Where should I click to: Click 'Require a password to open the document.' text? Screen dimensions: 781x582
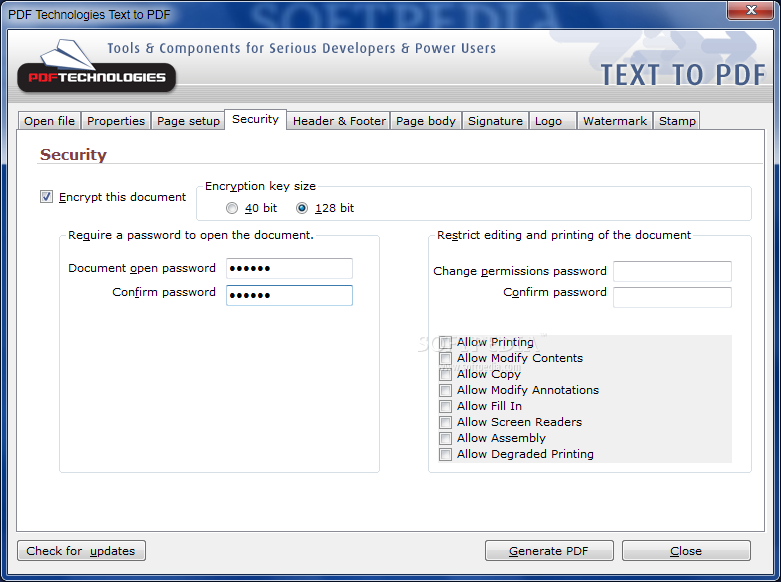[x=191, y=235]
